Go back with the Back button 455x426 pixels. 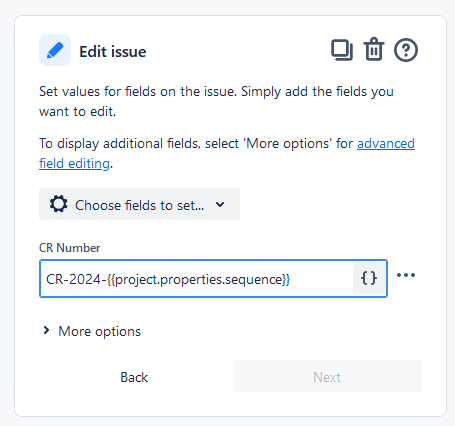pos(134,377)
